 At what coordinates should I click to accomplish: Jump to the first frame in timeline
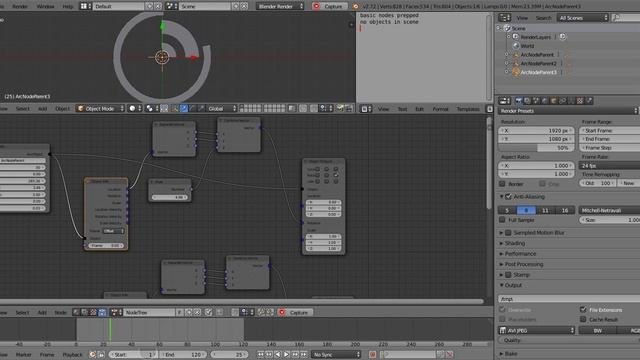click(x=260, y=354)
